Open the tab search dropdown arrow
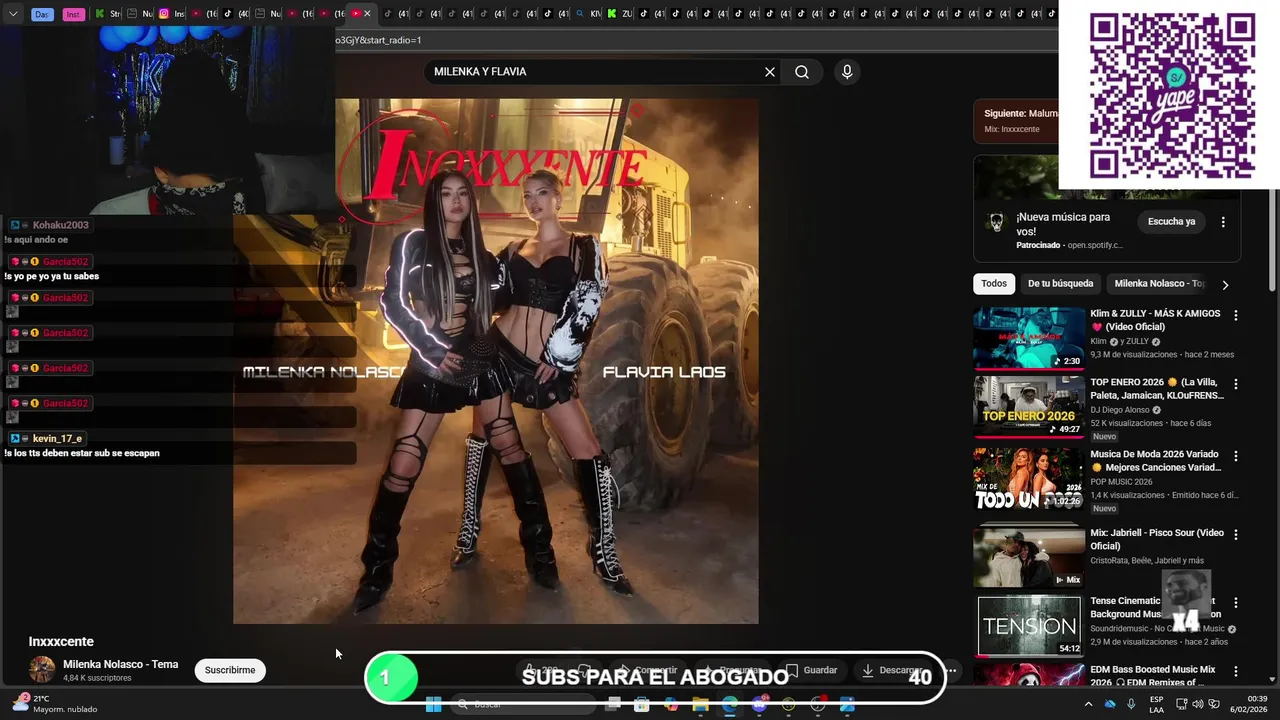The height and width of the screenshot is (720, 1280). [x=13, y=14]
